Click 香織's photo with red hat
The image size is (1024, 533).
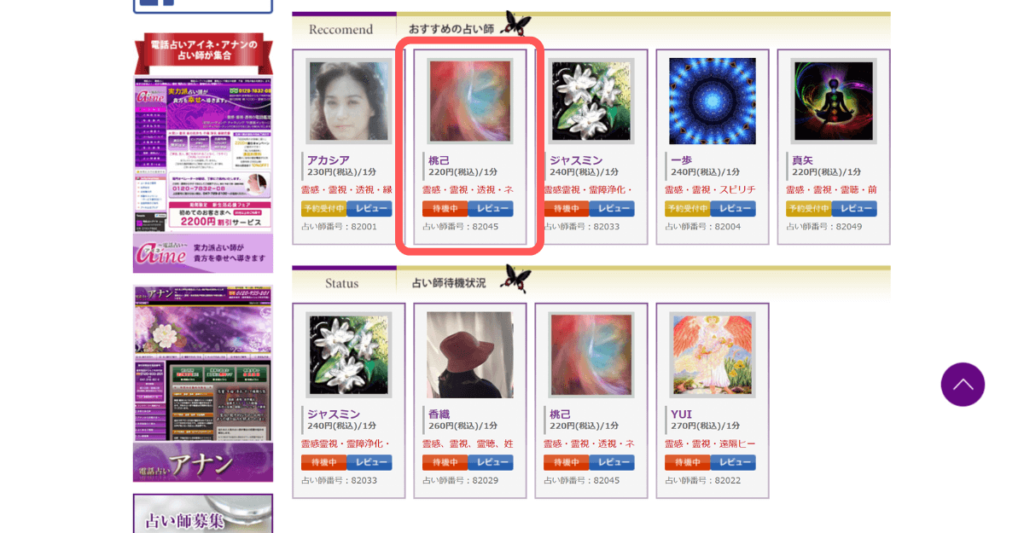click(x=470, y=355)
